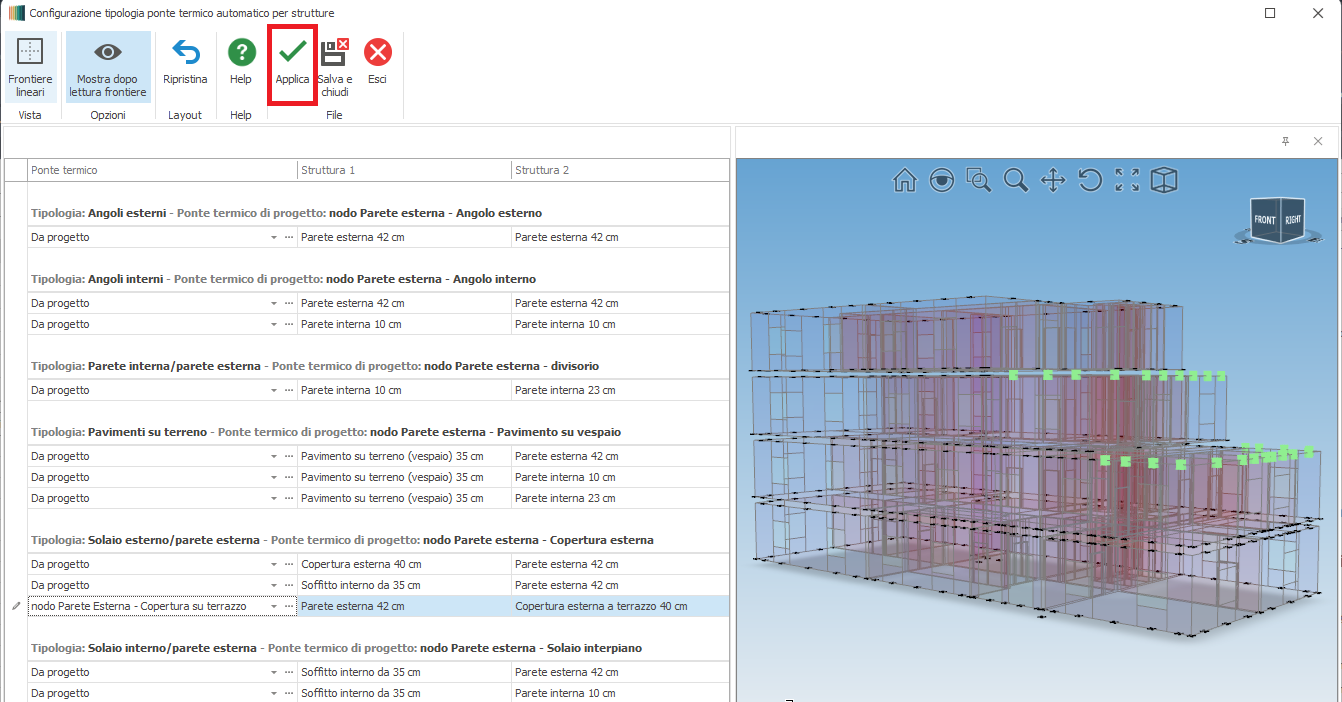Viewport: 1342px width, 702px height.
Task: Select the magnifier zoom tool
Action: (1016, 180)
